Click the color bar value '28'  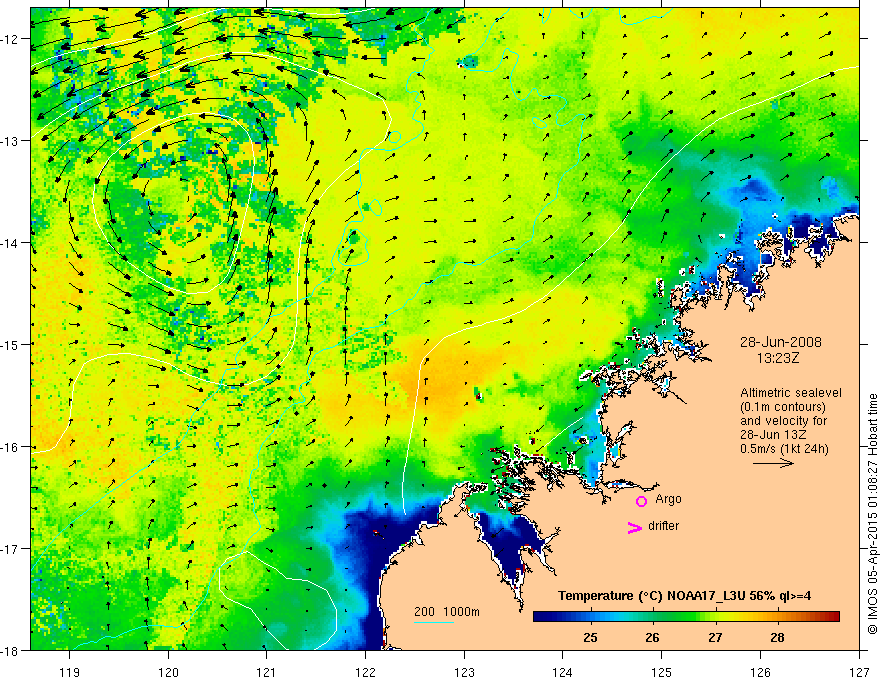coord(777,637)
